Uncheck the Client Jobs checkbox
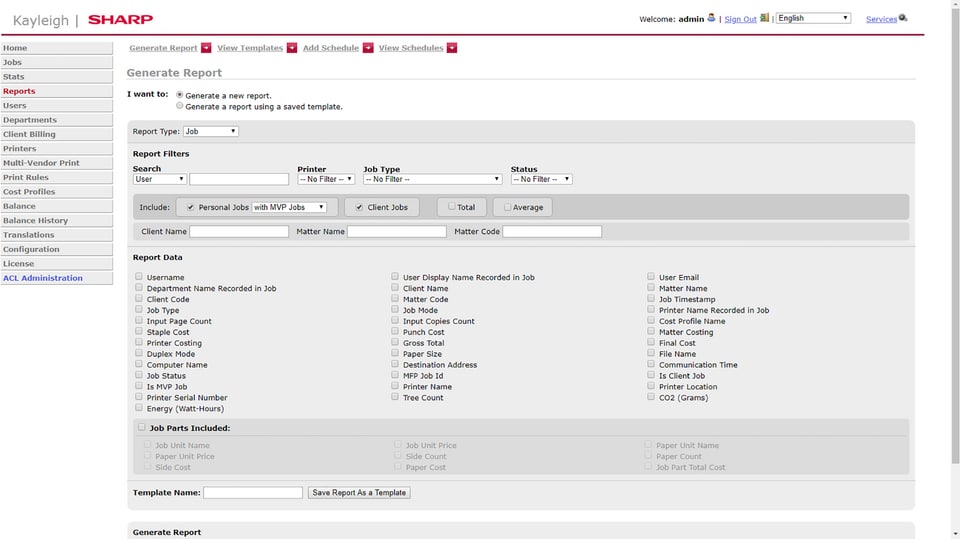 coord(359,207)
